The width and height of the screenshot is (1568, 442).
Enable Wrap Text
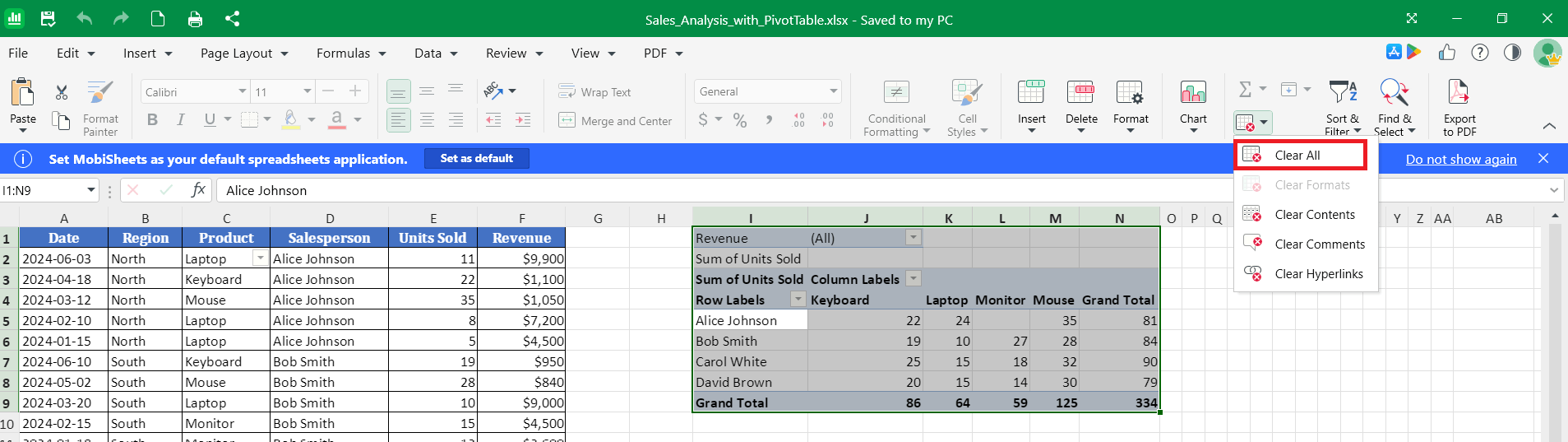coord(594,91)
